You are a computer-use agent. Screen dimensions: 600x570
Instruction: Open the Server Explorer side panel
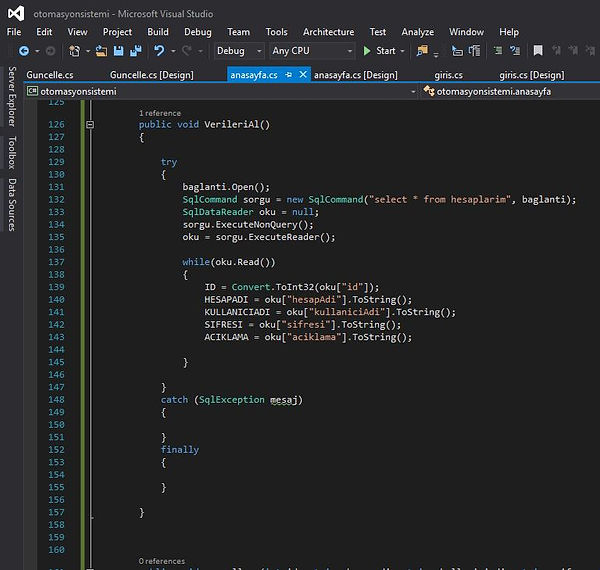(12, 96)
